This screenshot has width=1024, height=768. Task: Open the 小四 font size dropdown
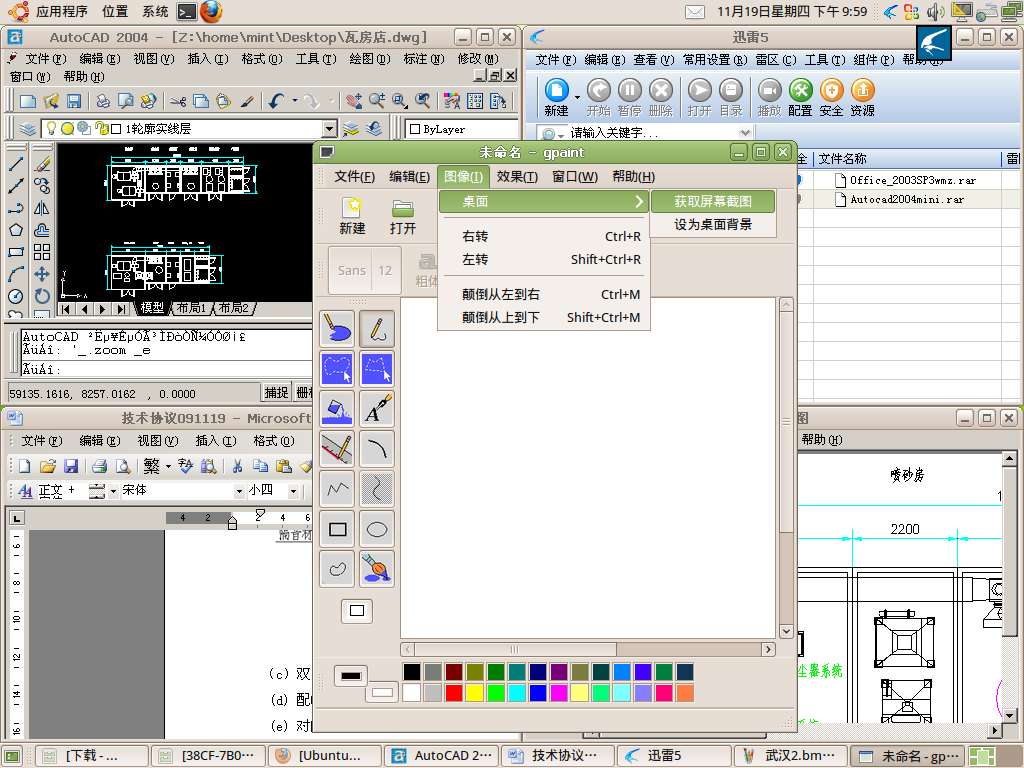(293, 490)
